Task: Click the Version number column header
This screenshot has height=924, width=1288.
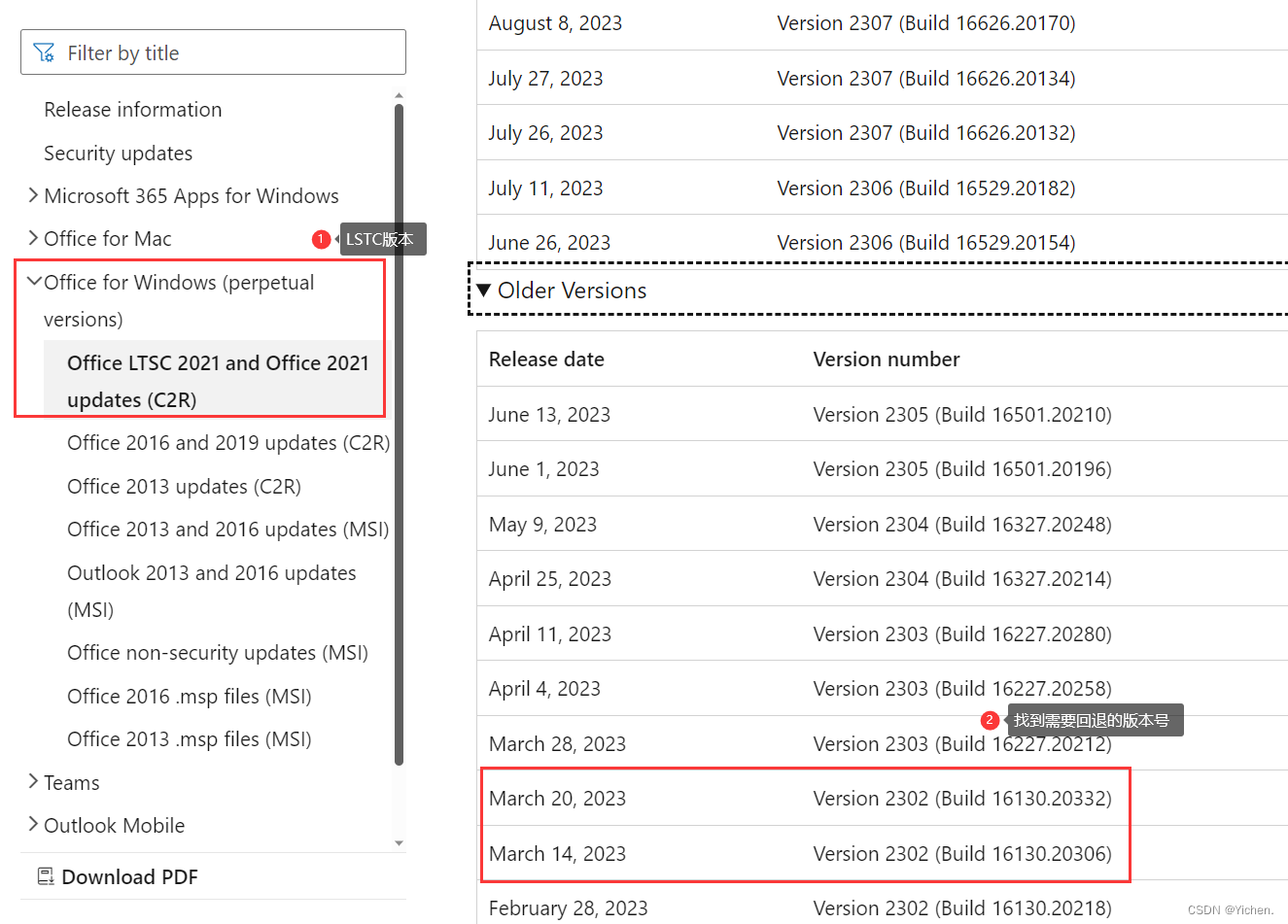Action: pyautogui.click(x=887, y=359)
